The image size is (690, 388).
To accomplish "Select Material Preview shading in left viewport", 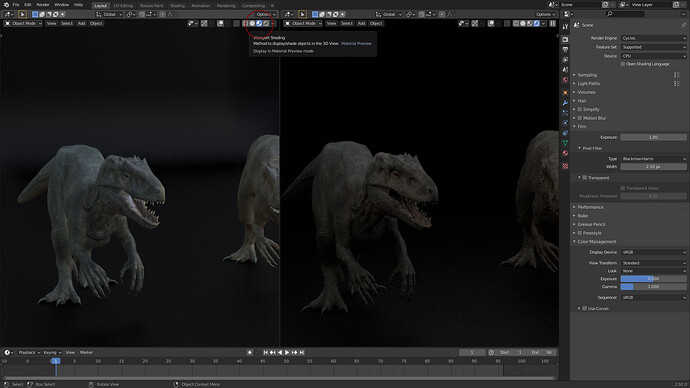I will 259,23.
